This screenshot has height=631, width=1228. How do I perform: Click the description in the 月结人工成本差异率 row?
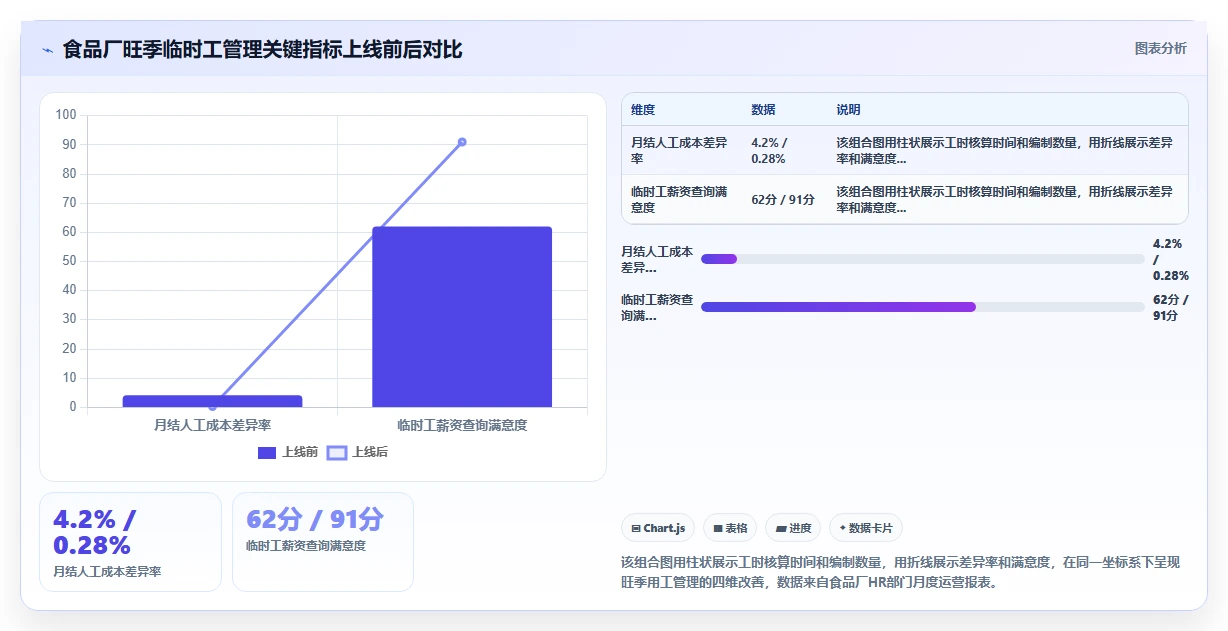pos(1005,150)
